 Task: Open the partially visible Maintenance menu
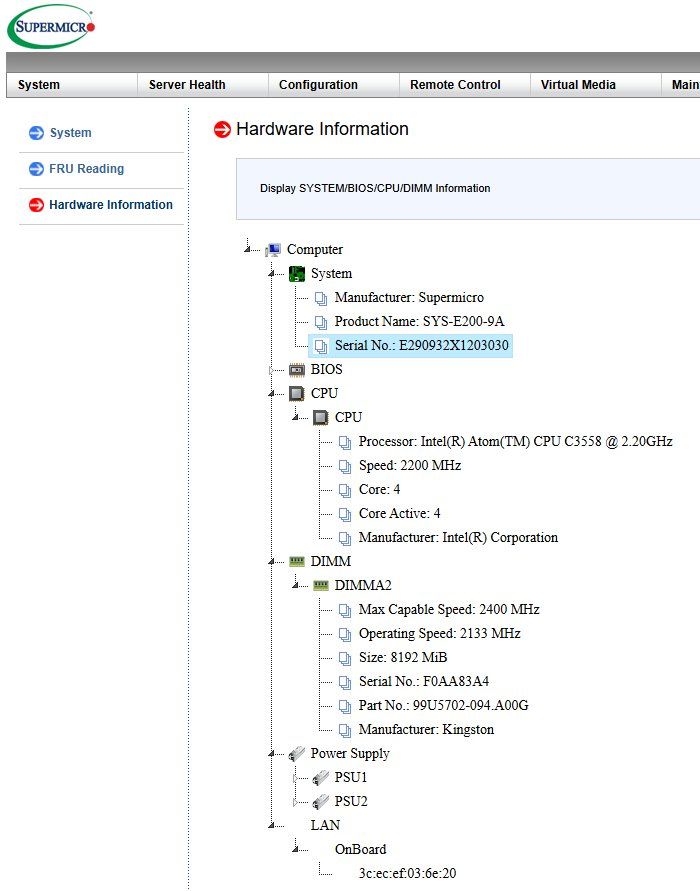click(681, 85)
